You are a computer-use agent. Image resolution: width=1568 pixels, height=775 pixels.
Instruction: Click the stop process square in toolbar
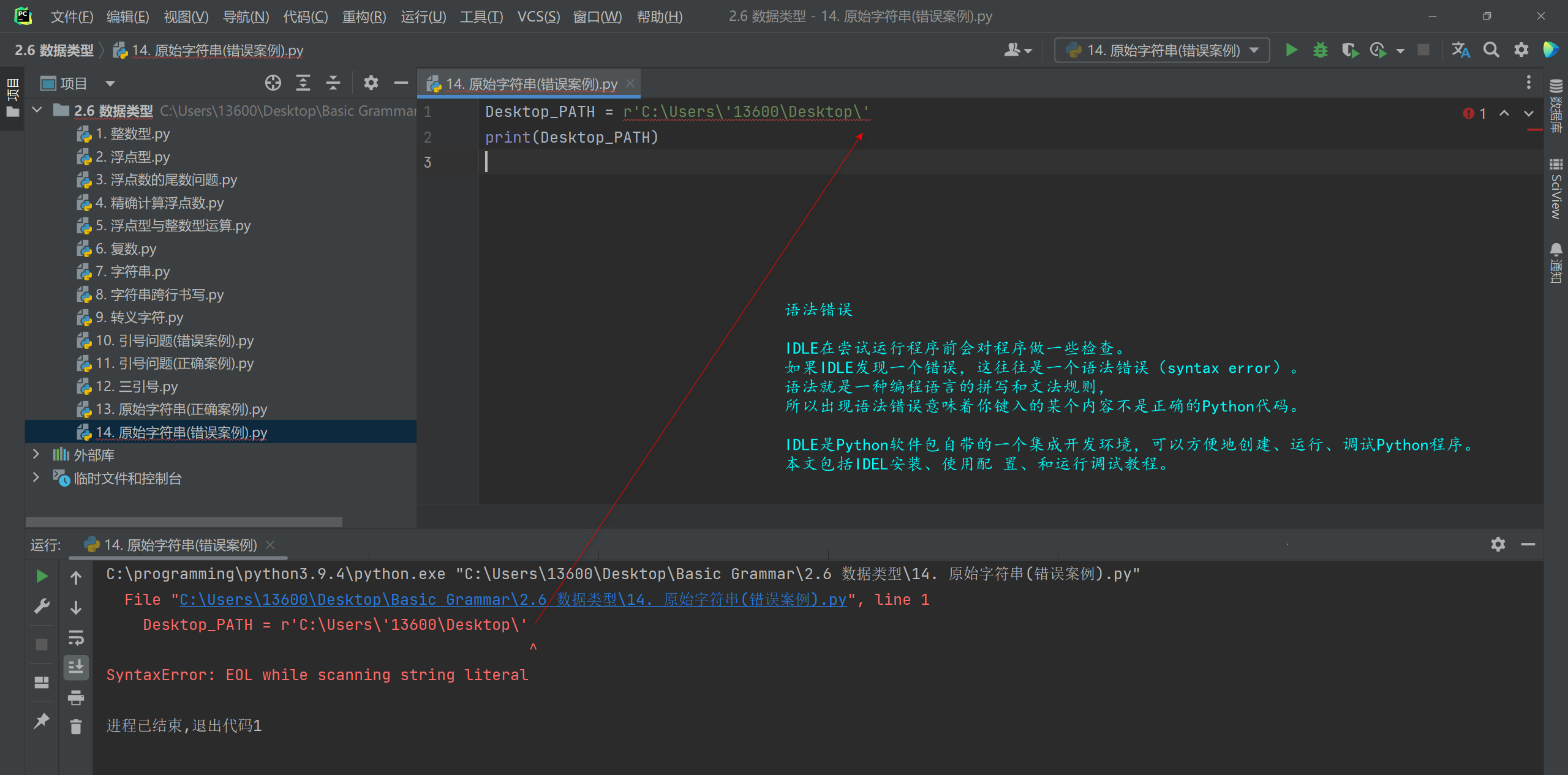[1423, 50]
